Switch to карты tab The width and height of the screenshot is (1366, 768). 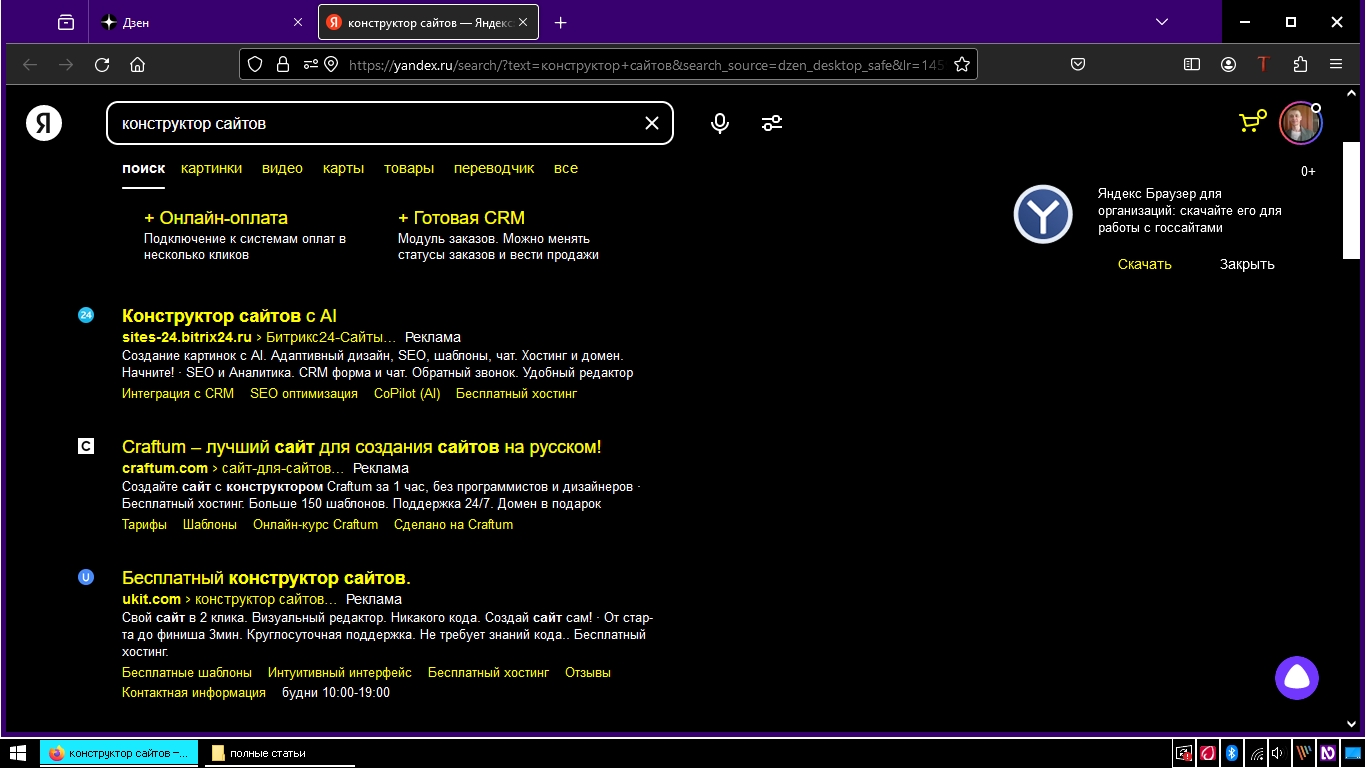pos(343,168)
